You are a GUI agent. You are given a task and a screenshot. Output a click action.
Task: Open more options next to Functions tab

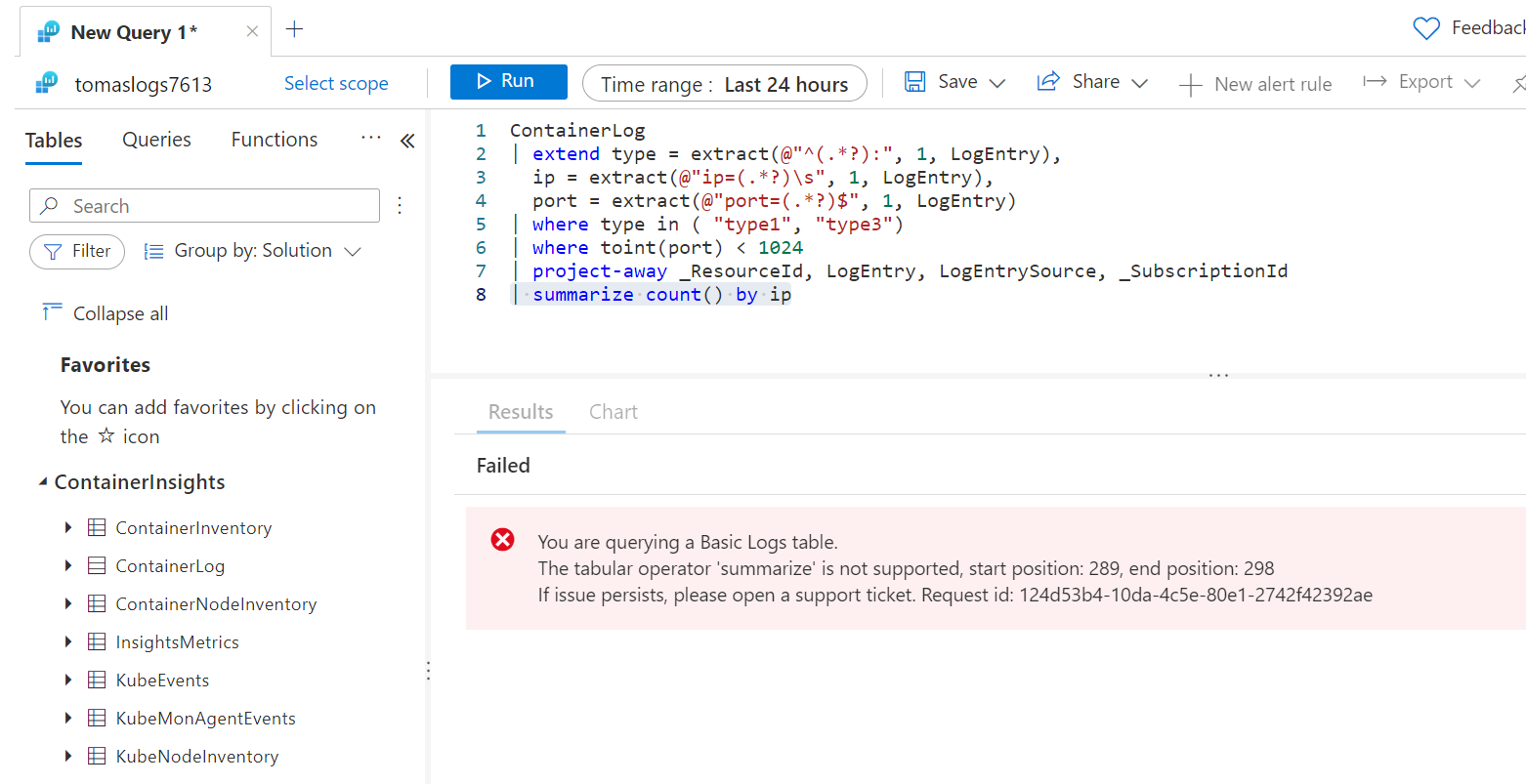371,138
